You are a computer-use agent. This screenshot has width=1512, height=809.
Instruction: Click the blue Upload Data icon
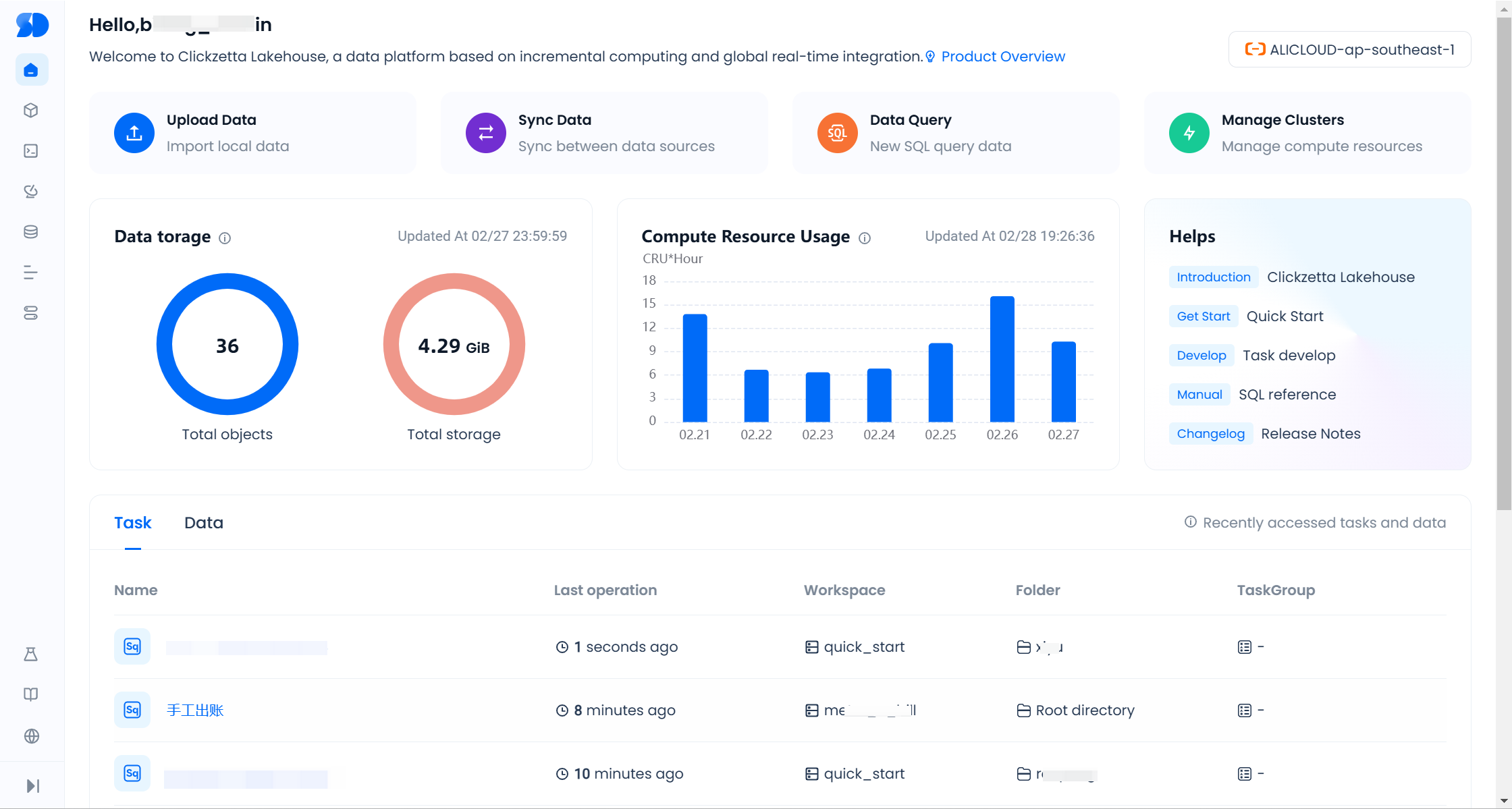(x=134, y=133)
